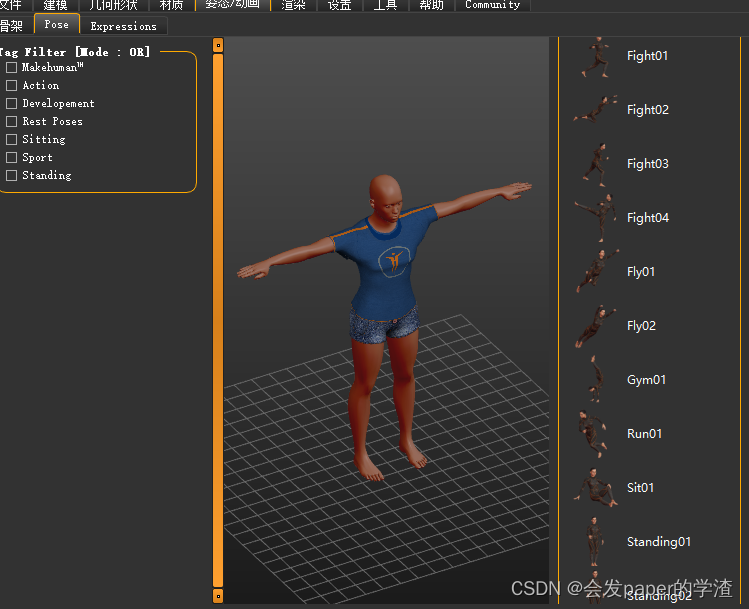Click the Fight01 pose label
Viewport: 749px width, 609px height.
647,56
